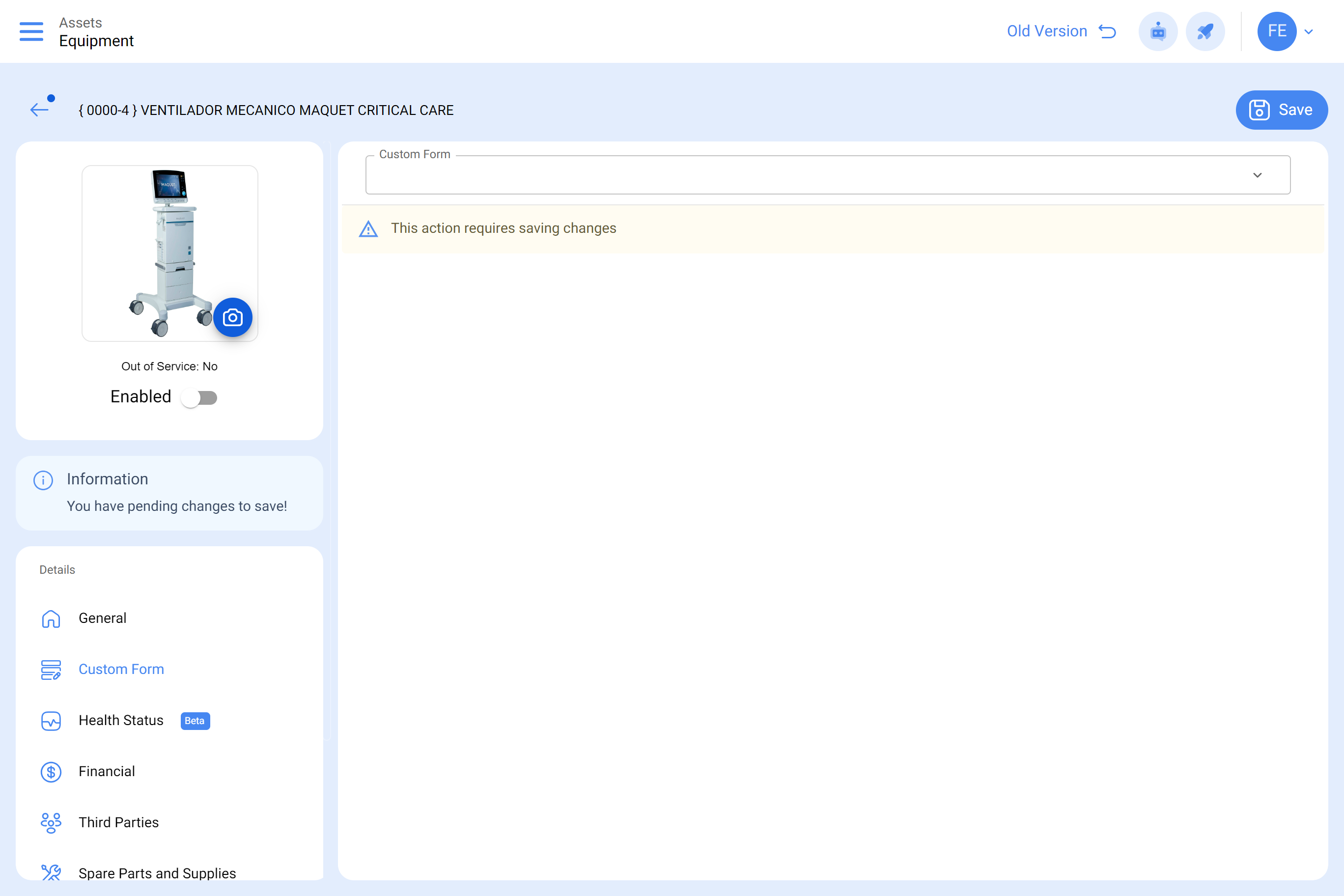1344x896 pixels.
Task: Toggle the Enabled switch
Action: click(199, 398)
